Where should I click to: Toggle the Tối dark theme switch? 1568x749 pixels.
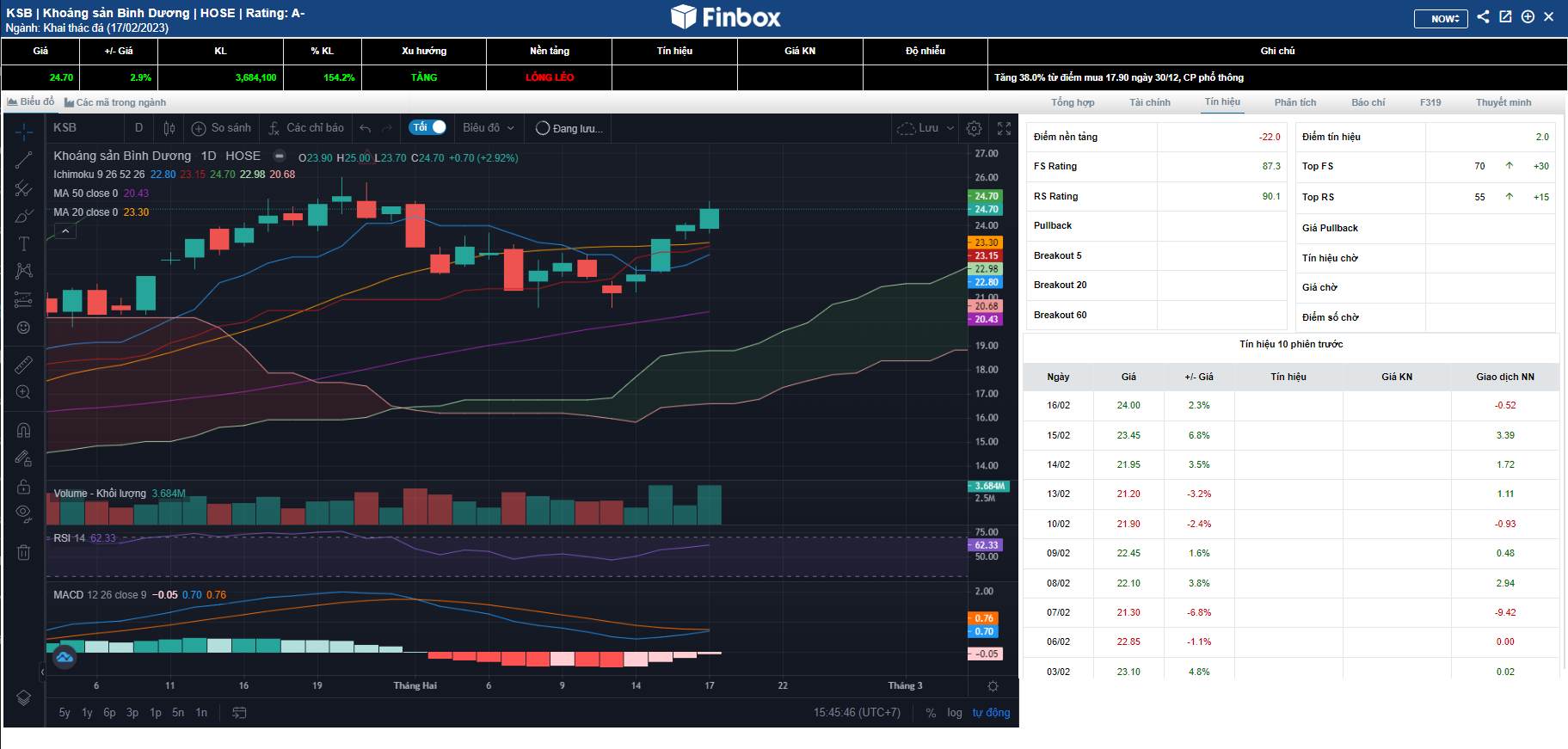(x=427, y=127)
